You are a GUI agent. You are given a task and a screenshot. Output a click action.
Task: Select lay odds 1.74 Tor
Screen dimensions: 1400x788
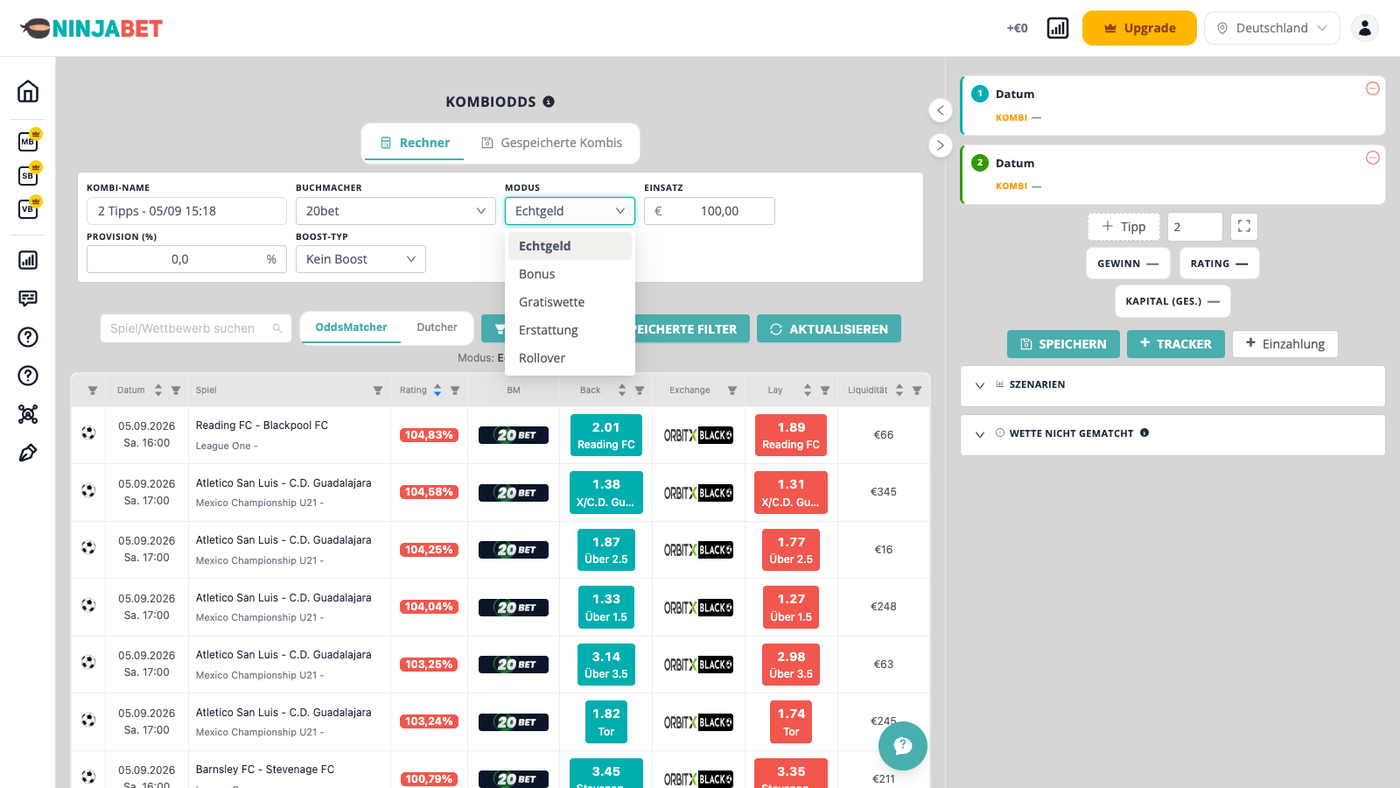[x=791, y=722]
